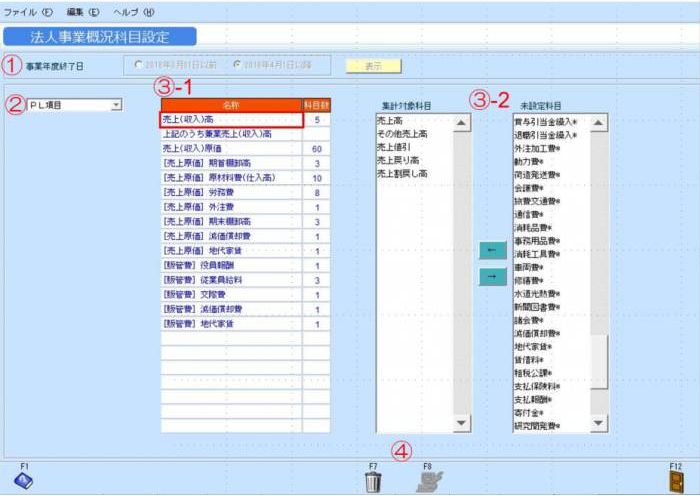Select 寄付金 in 未設定科目 list
This screenshot has height=496, width=700.
click(x=529, y=413)
